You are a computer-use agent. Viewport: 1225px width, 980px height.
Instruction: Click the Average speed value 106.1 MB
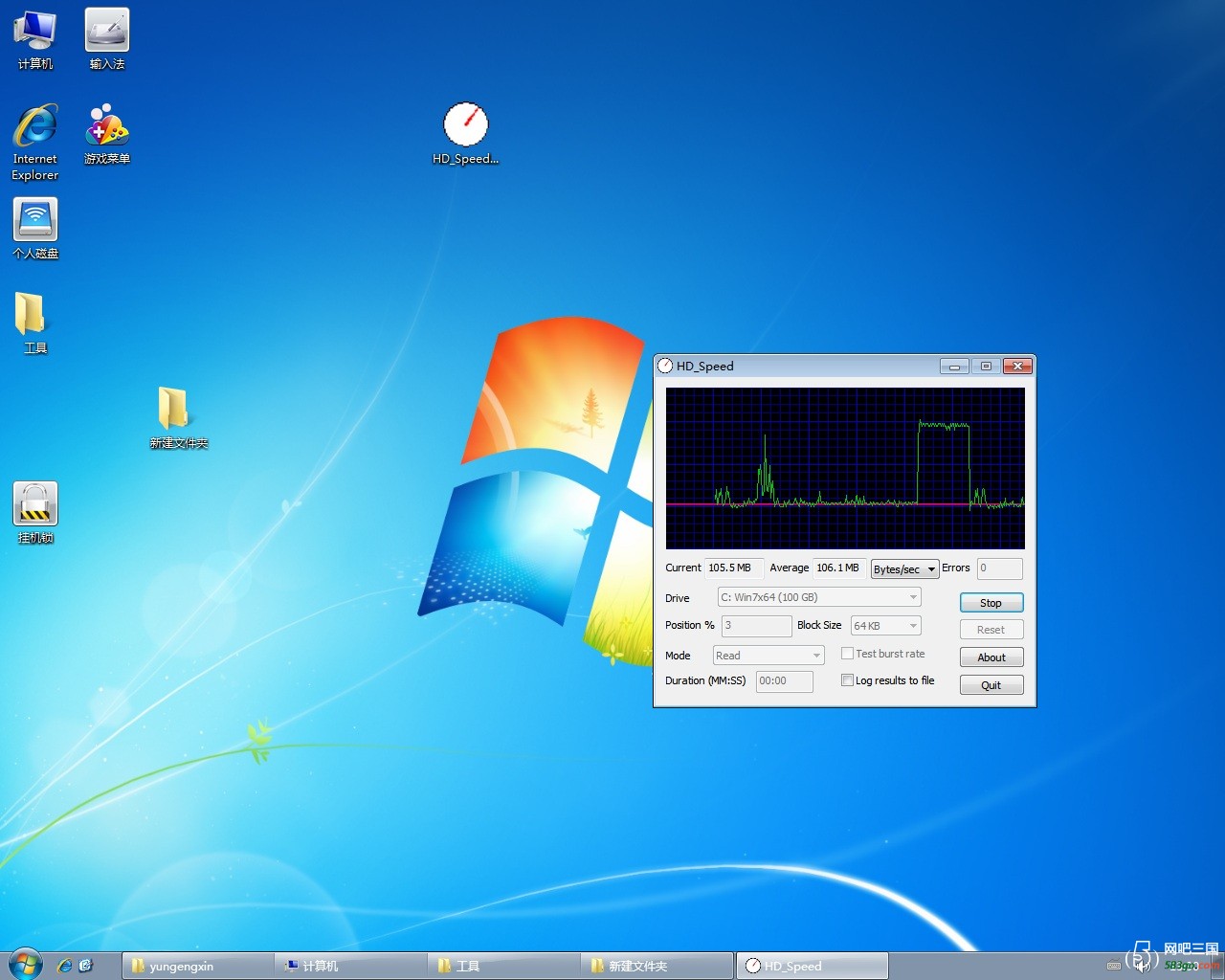839,568
